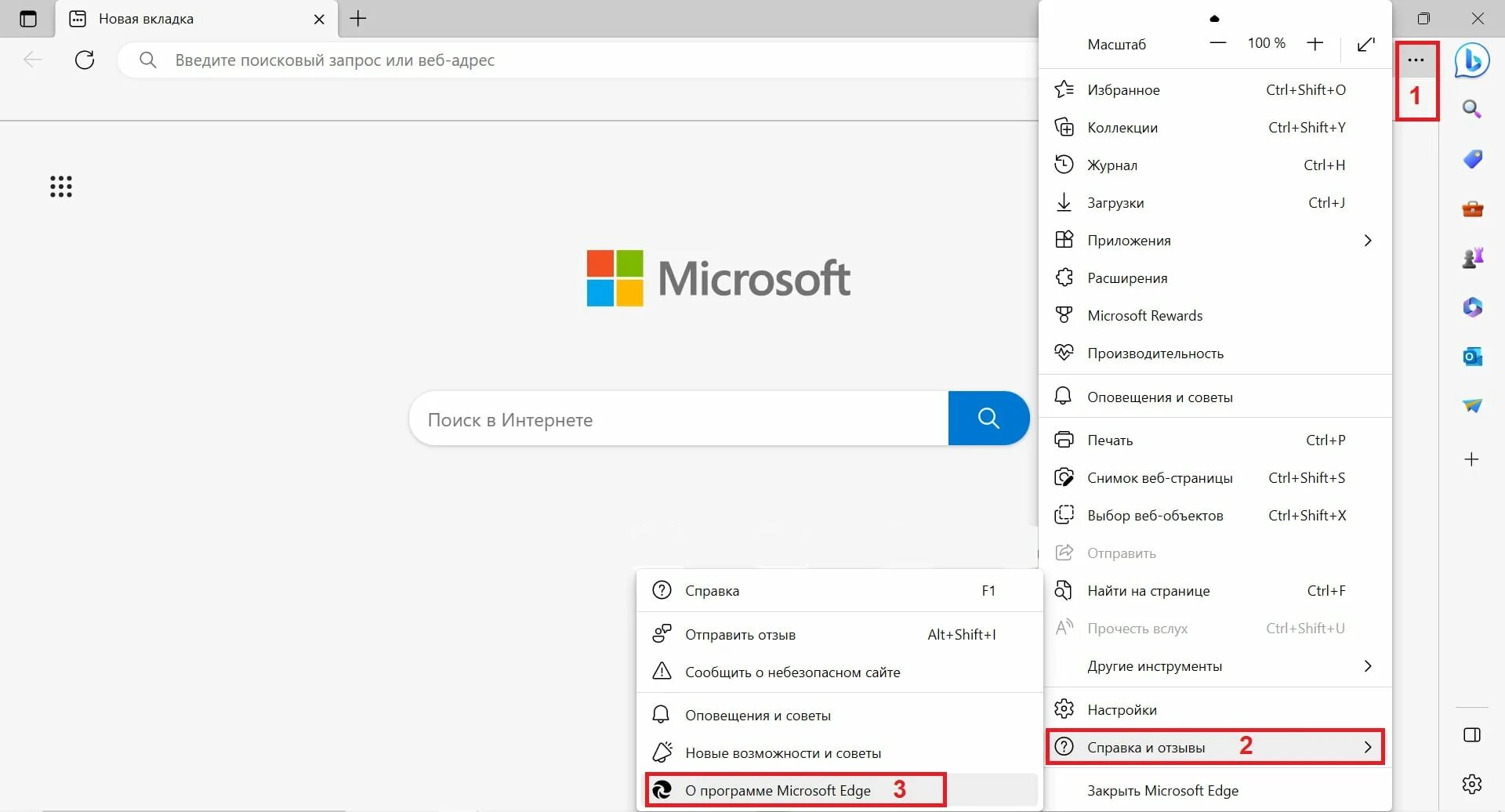Open Избранное menu item

coord(1215,89)
